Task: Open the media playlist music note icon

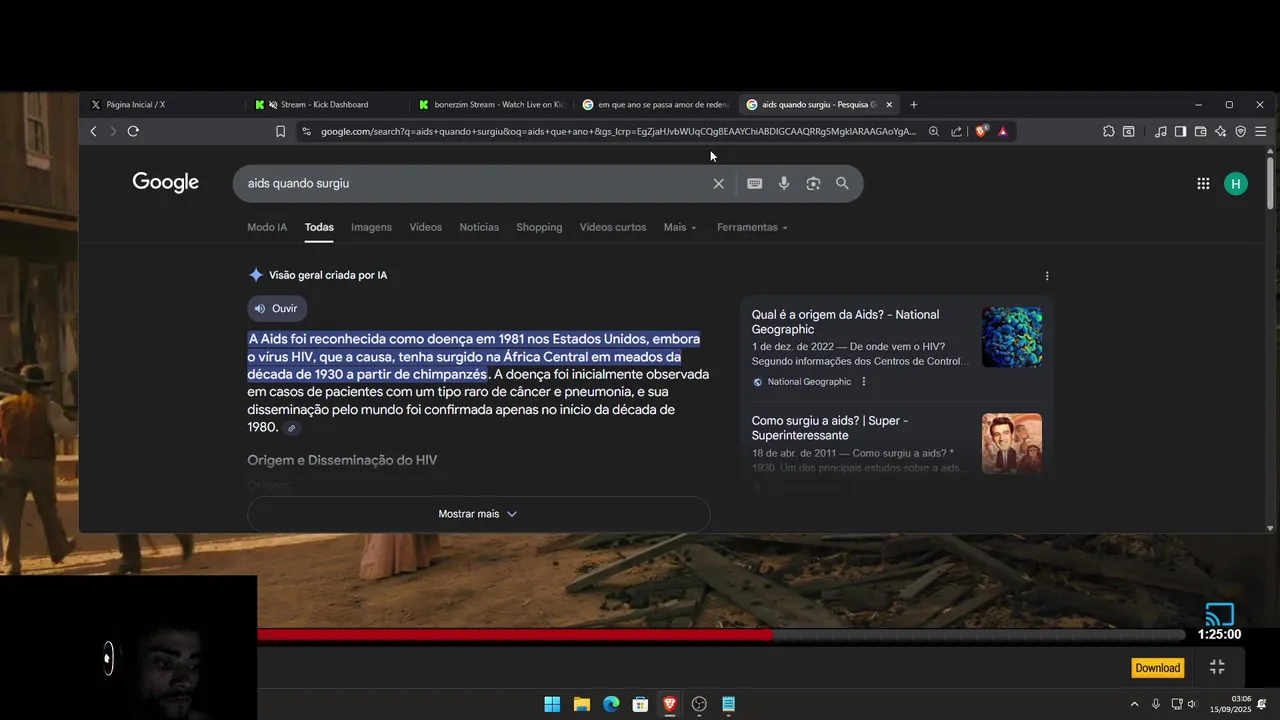Action: tap(1160, 131)
